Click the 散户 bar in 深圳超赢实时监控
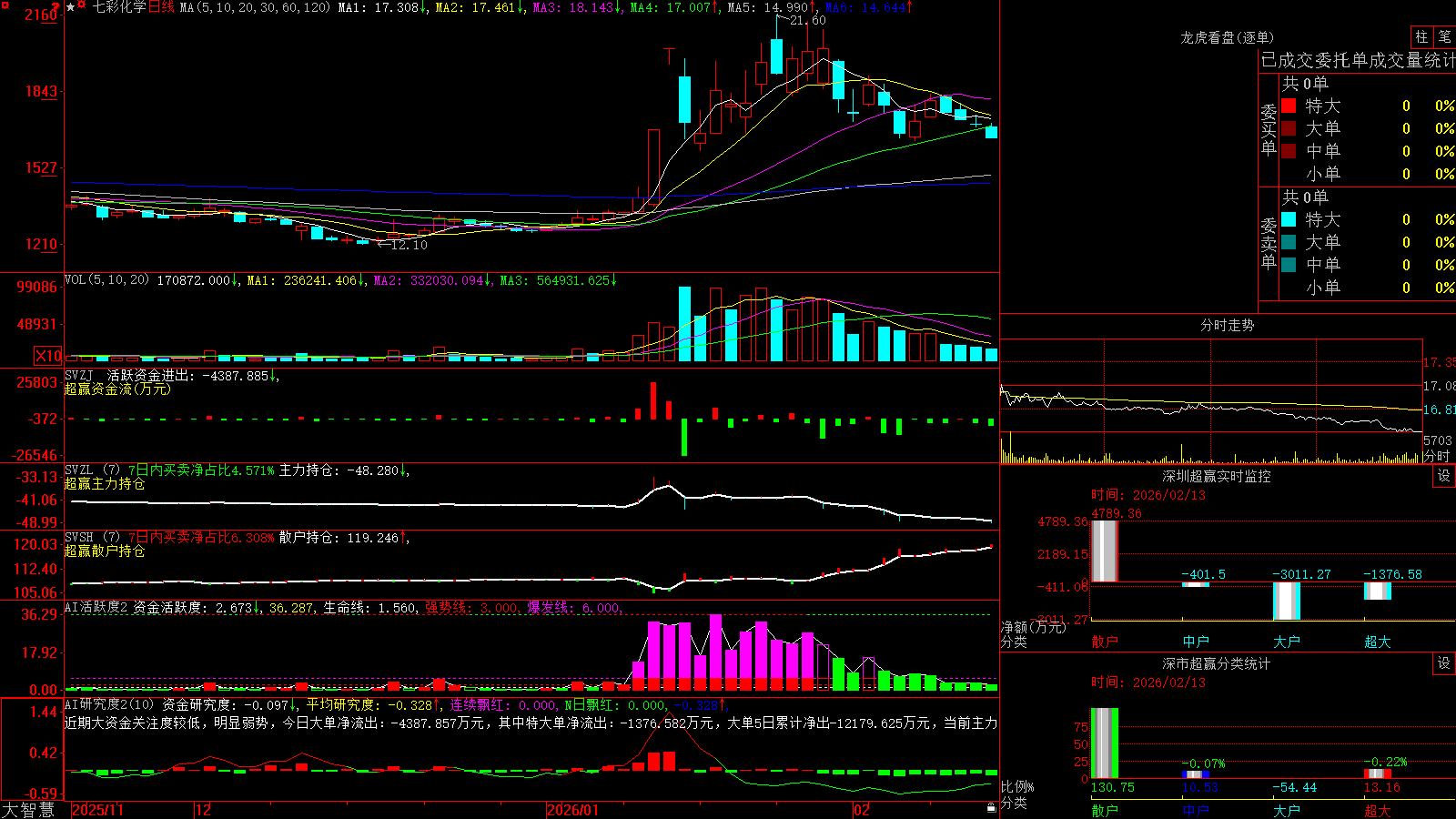The height and width of the screenshot is (819, 1456). point(1105,551)
